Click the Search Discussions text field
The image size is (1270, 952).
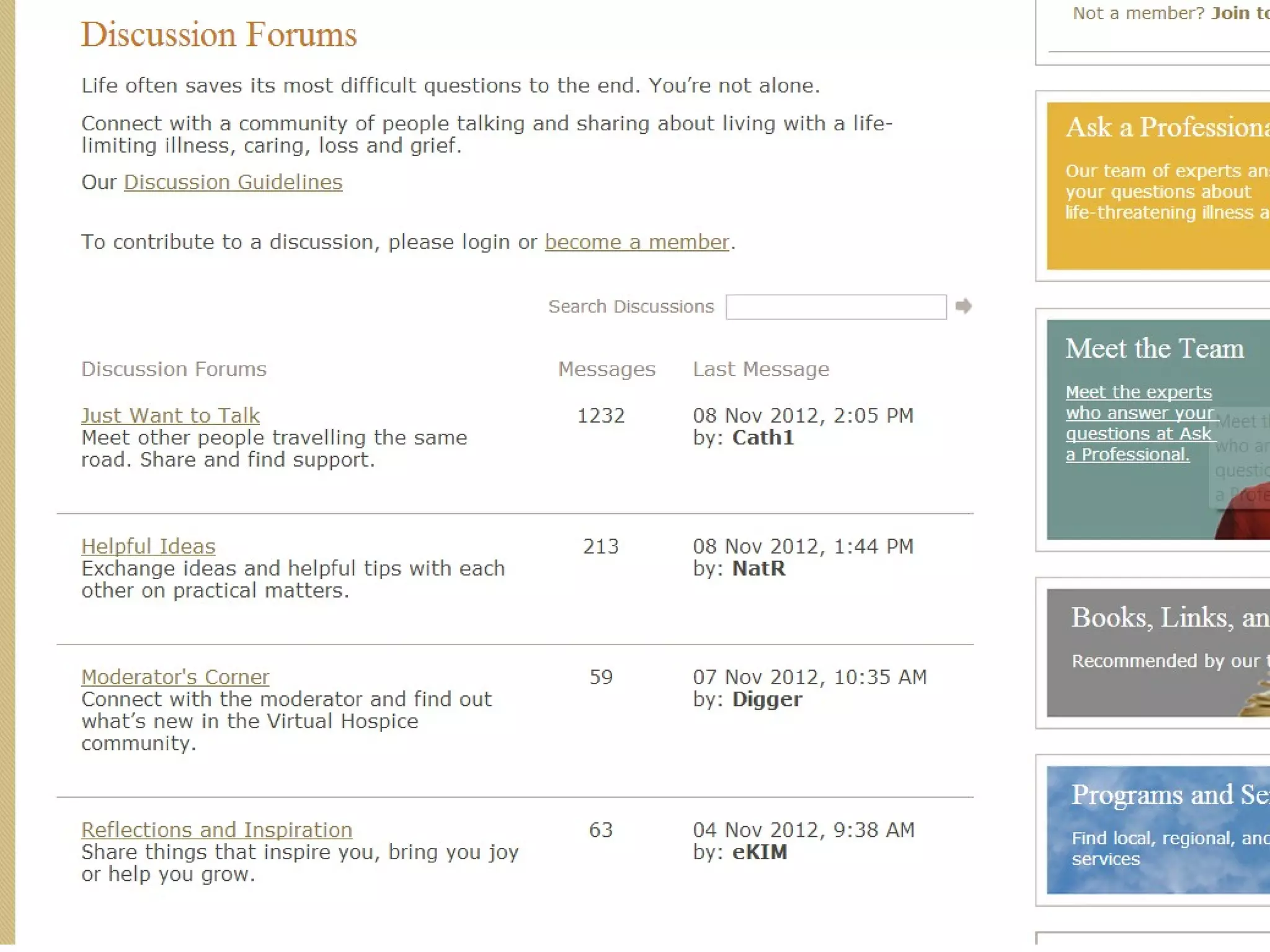(835, 307)
